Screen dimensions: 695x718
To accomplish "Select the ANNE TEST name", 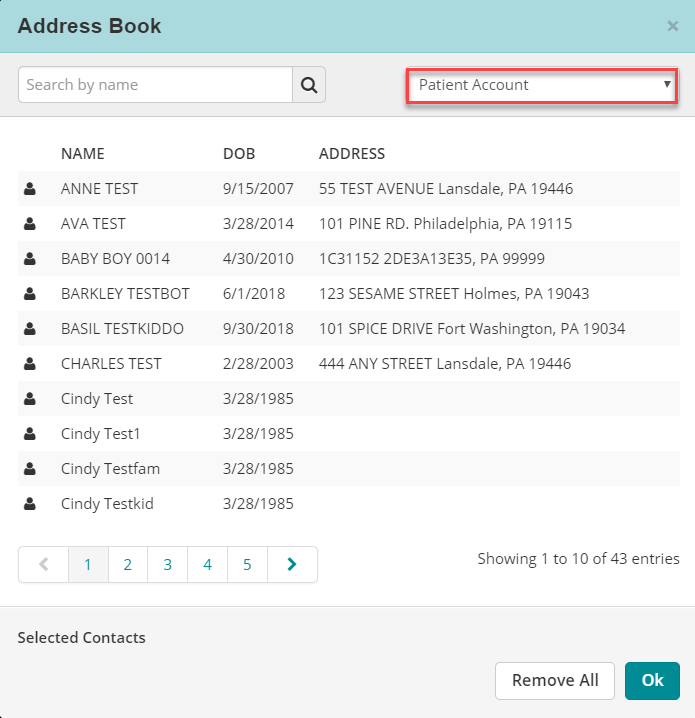I will point(99,189).
